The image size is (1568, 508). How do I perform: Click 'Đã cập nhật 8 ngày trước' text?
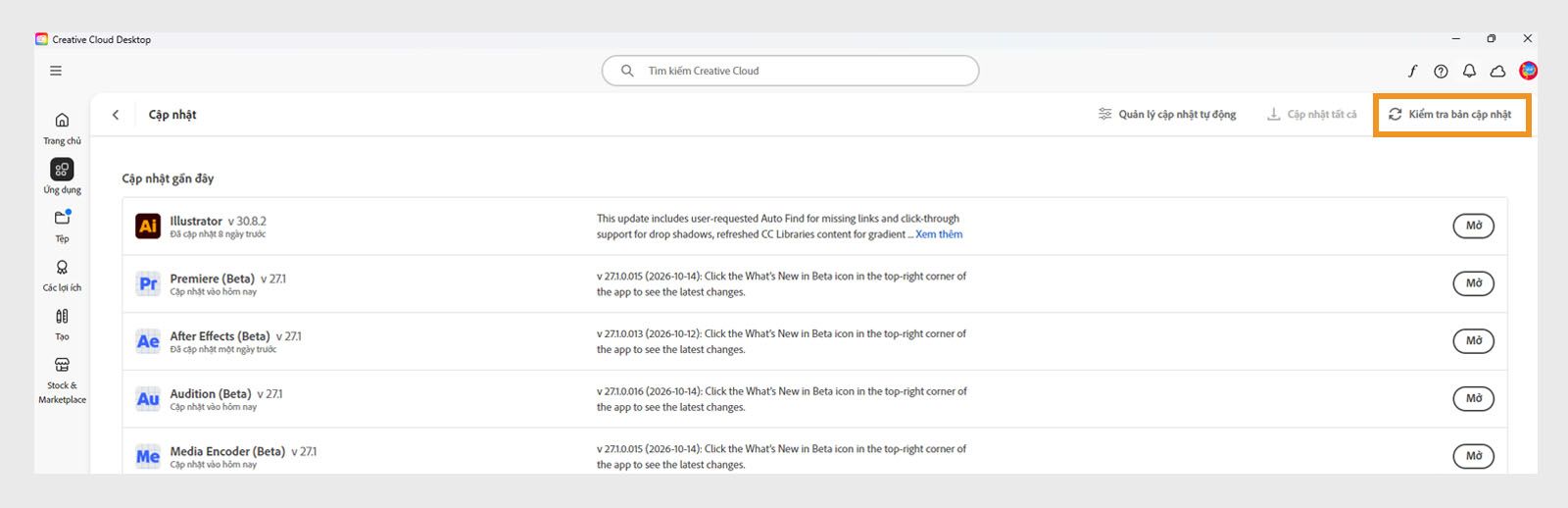pos(218,234)
